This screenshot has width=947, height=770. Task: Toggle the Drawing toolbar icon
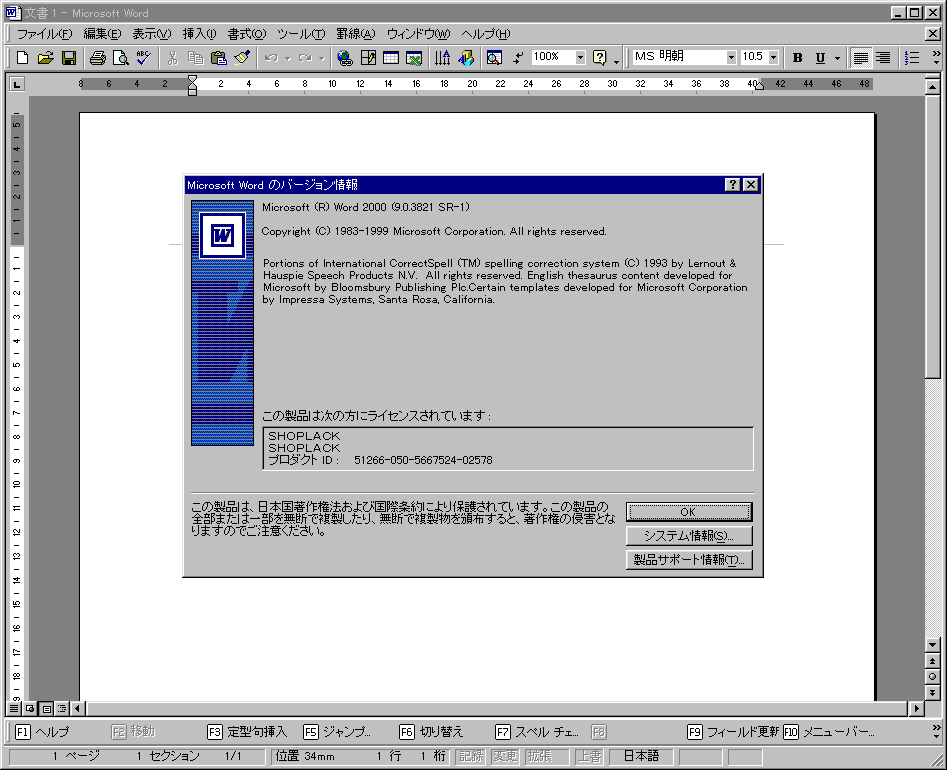(466, 57)
